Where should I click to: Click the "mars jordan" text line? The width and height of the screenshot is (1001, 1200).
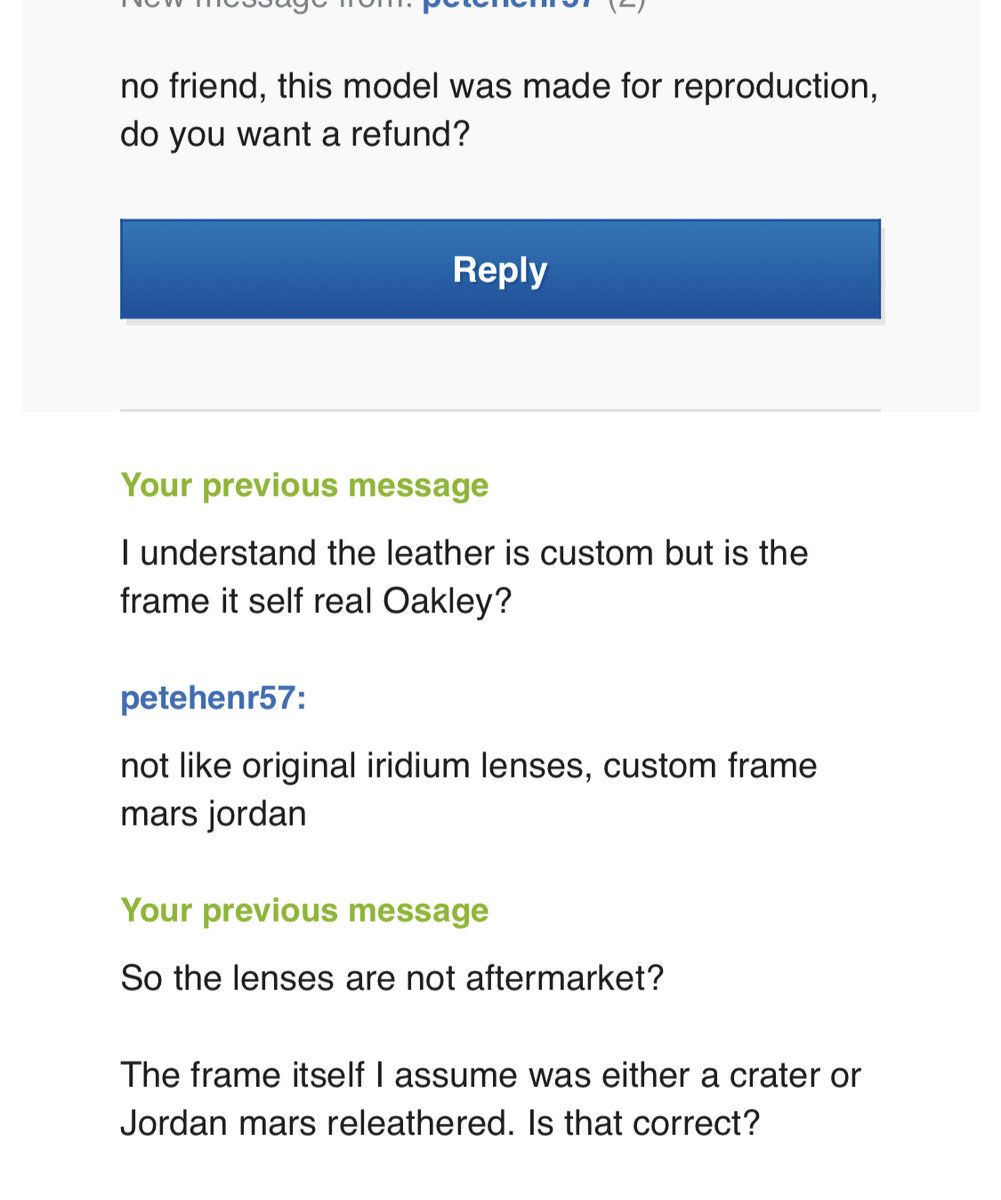213,813
